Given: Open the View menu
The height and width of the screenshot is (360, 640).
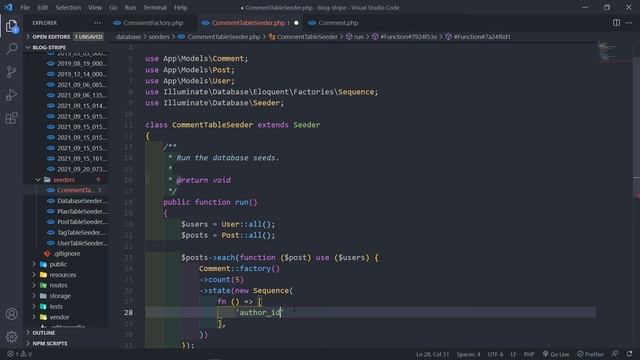Looking at the screenshot, I should (x=95, y=7).
